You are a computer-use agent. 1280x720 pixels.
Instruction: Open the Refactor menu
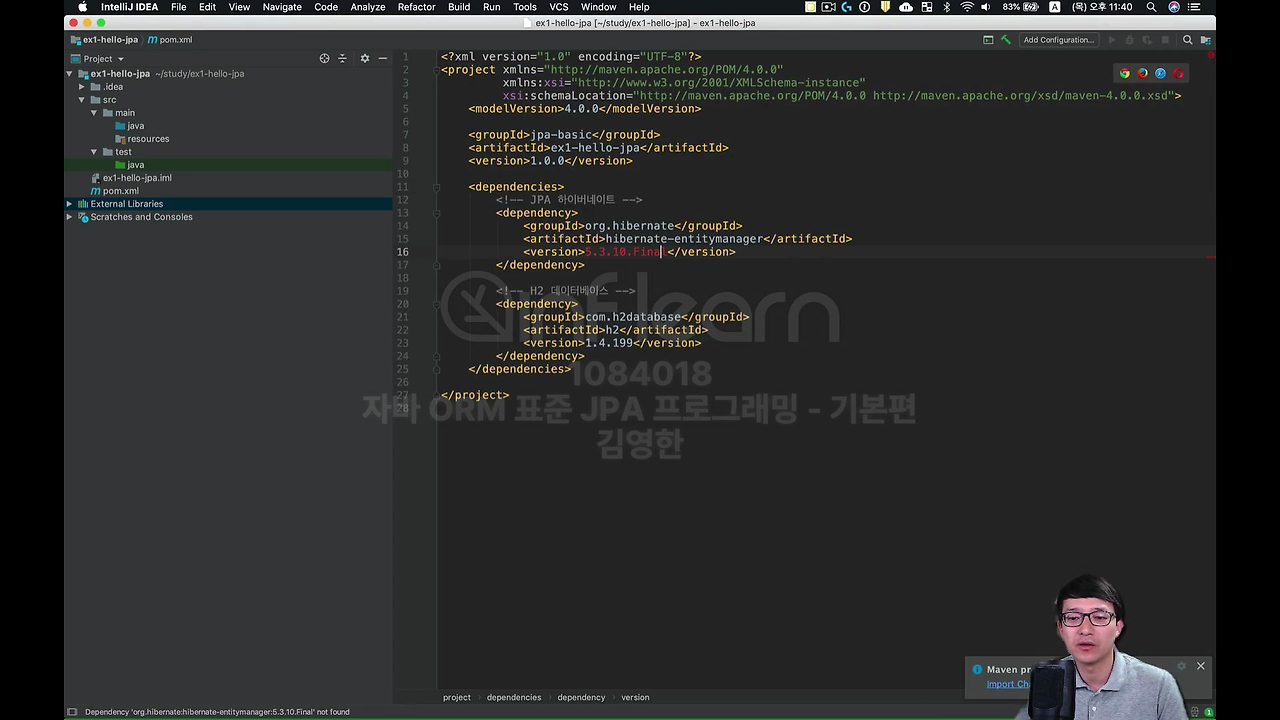pyautogui.click(x=416, y=7)
